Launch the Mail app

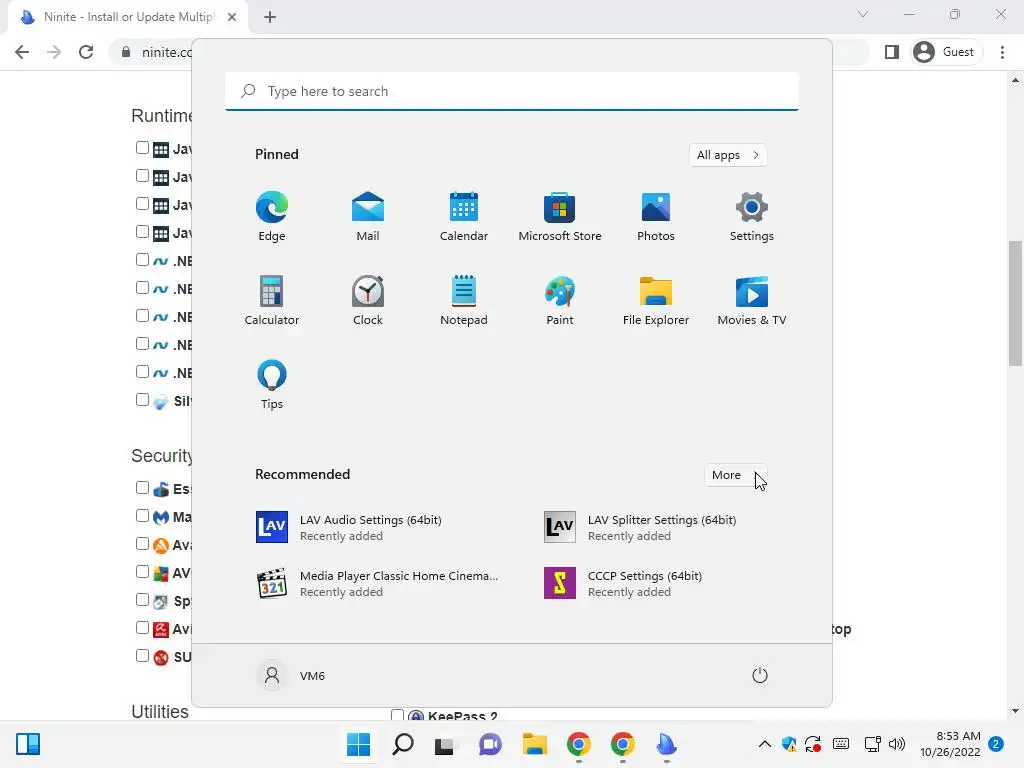[x=368, y=217]
